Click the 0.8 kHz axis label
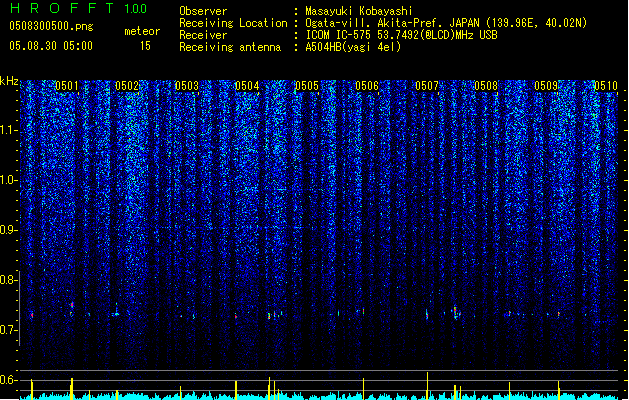629x400 pixels. click(8, 280)
